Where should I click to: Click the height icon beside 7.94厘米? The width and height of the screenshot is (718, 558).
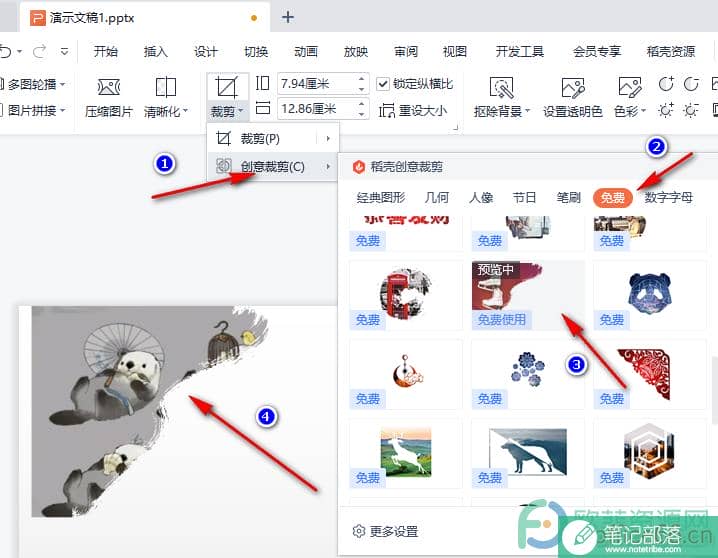coord(262,83)
